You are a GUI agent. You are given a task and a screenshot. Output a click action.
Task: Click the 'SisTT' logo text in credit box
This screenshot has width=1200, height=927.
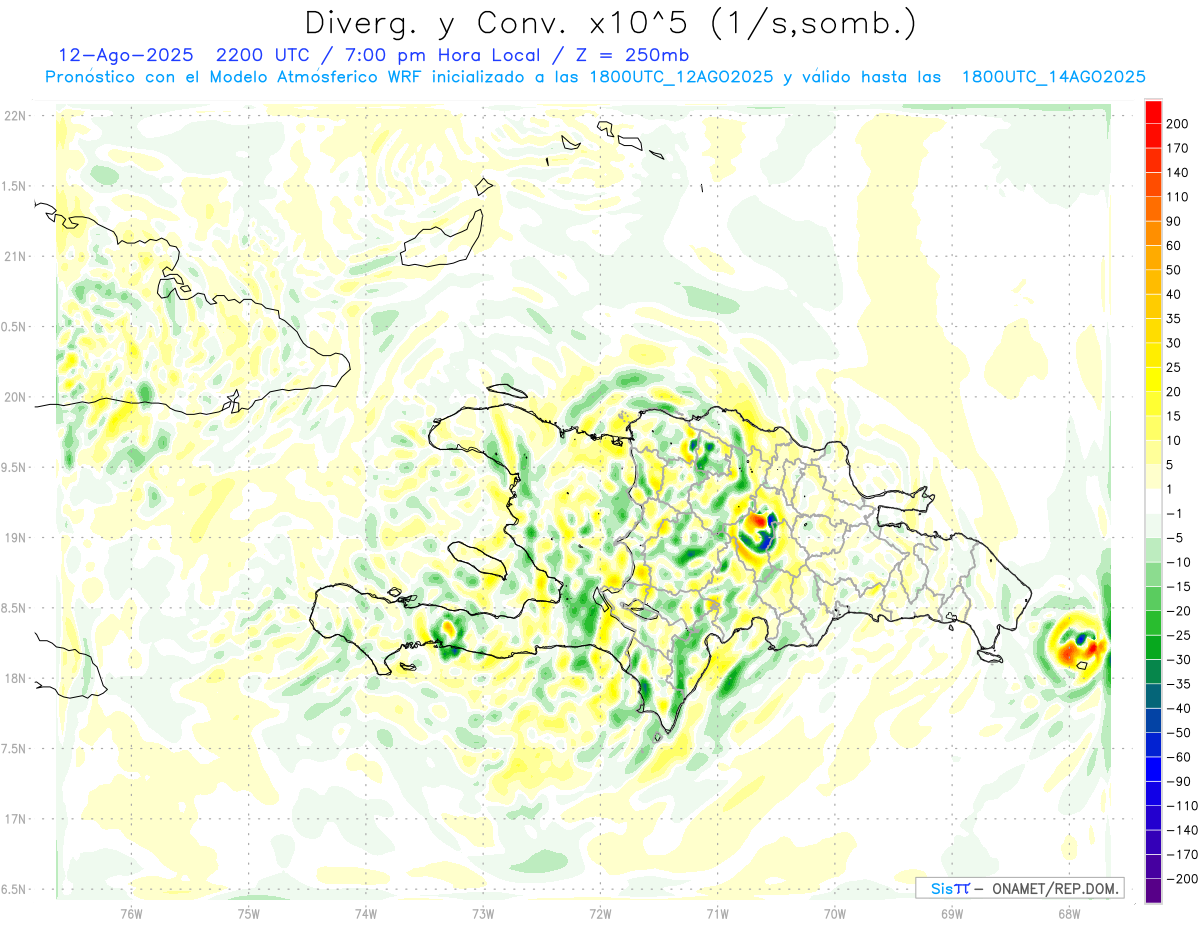(x=949, y=888)
